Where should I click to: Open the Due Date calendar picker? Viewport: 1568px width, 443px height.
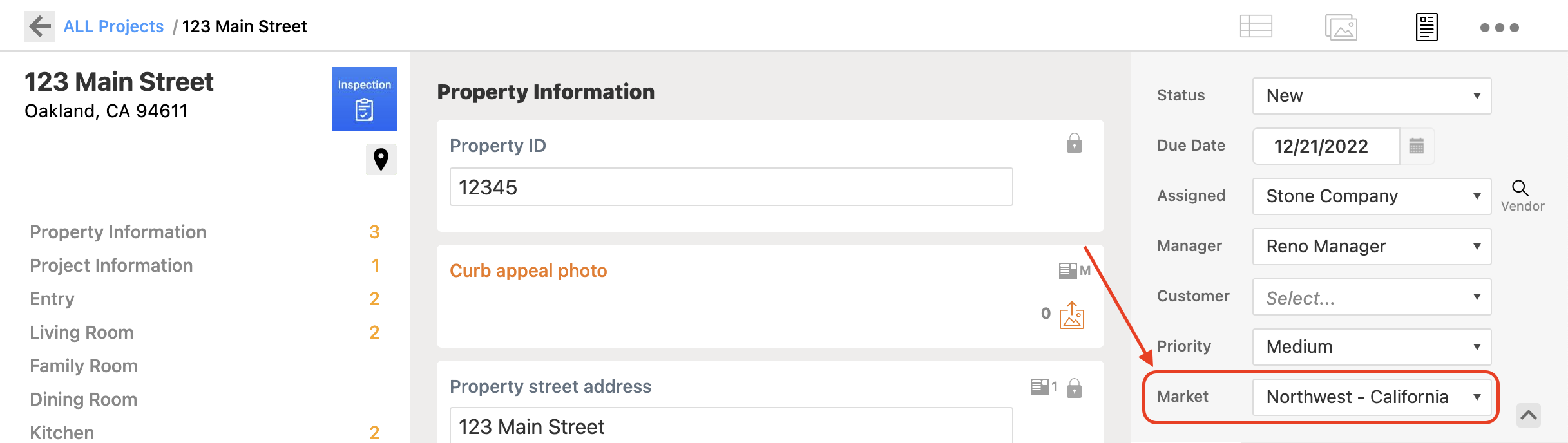1417,146
